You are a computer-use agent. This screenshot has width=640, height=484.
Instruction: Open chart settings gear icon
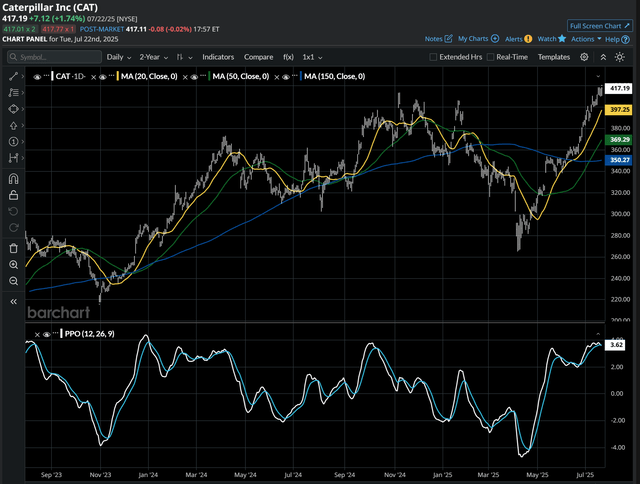[x=584, y=57]
